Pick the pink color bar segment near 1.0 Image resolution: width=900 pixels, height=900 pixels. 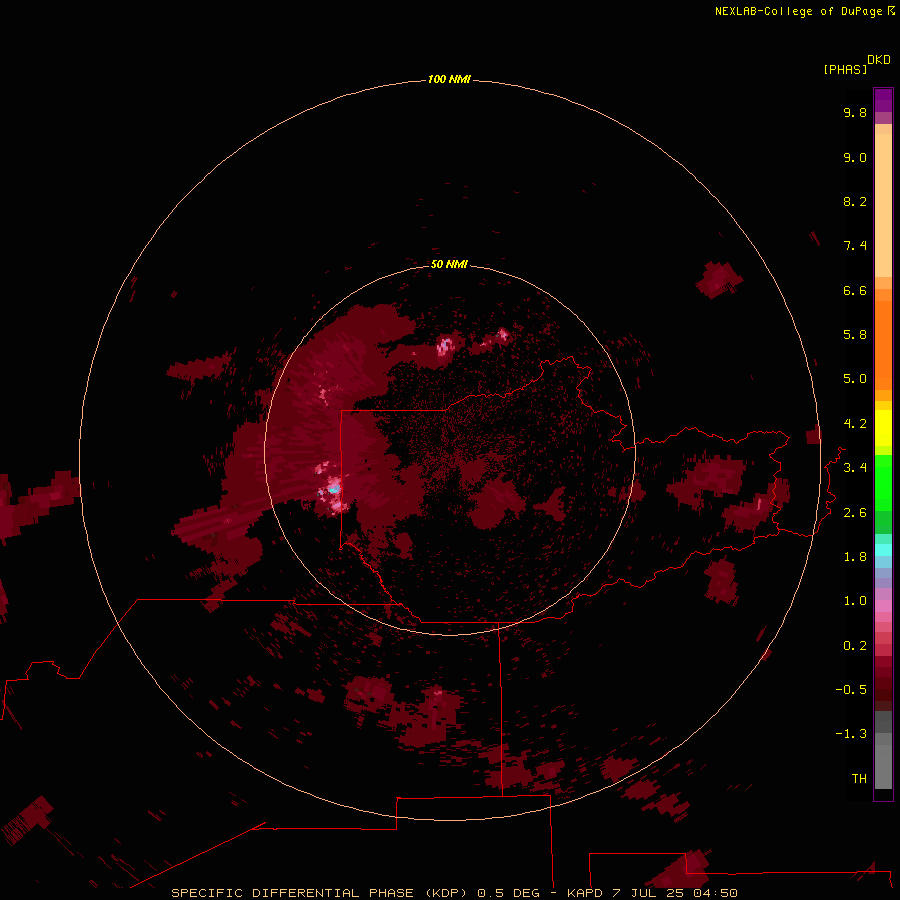[x=883, y=606]
